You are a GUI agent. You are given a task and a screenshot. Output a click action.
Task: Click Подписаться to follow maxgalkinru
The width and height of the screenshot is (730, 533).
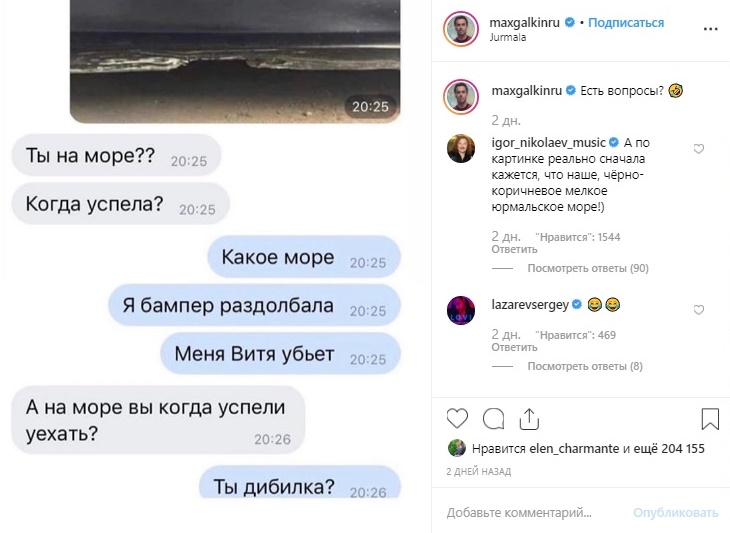626,22
